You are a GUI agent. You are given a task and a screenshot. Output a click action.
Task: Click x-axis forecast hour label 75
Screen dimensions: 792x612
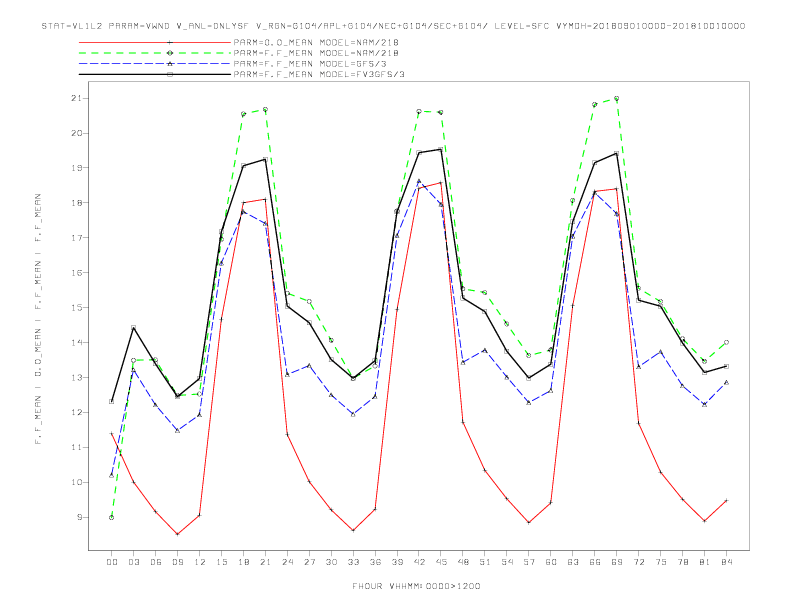point(661,562)
